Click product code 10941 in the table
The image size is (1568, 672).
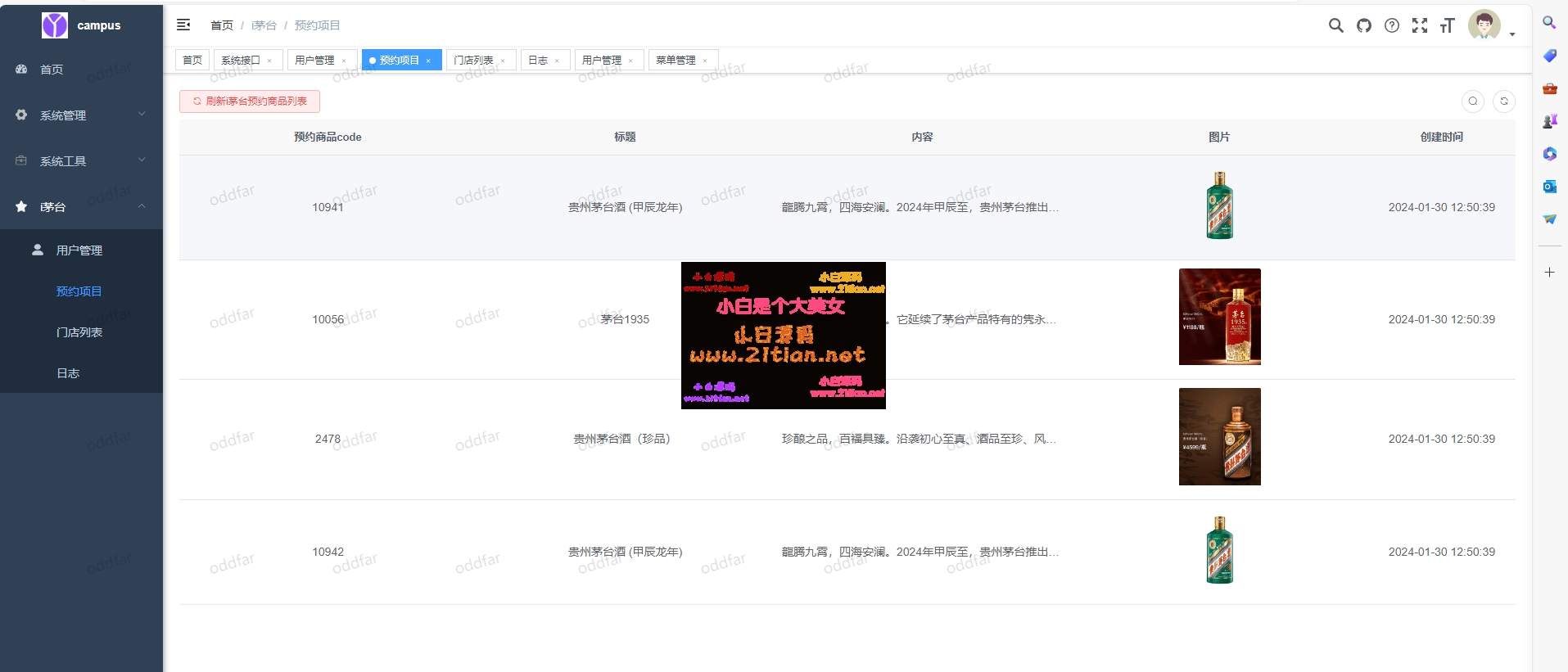(328, 208)
